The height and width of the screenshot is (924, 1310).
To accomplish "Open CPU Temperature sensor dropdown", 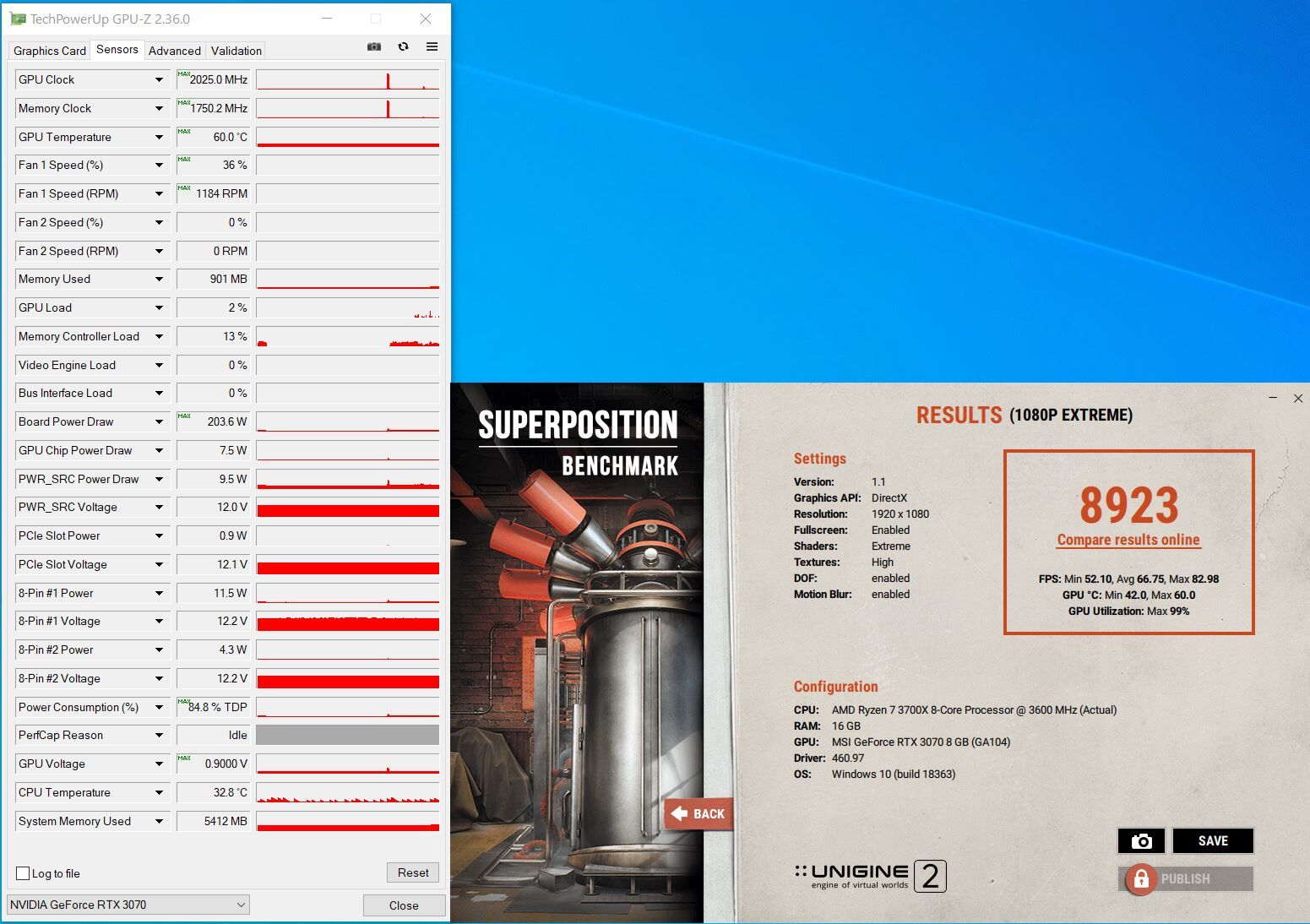I will coord(159,792).
